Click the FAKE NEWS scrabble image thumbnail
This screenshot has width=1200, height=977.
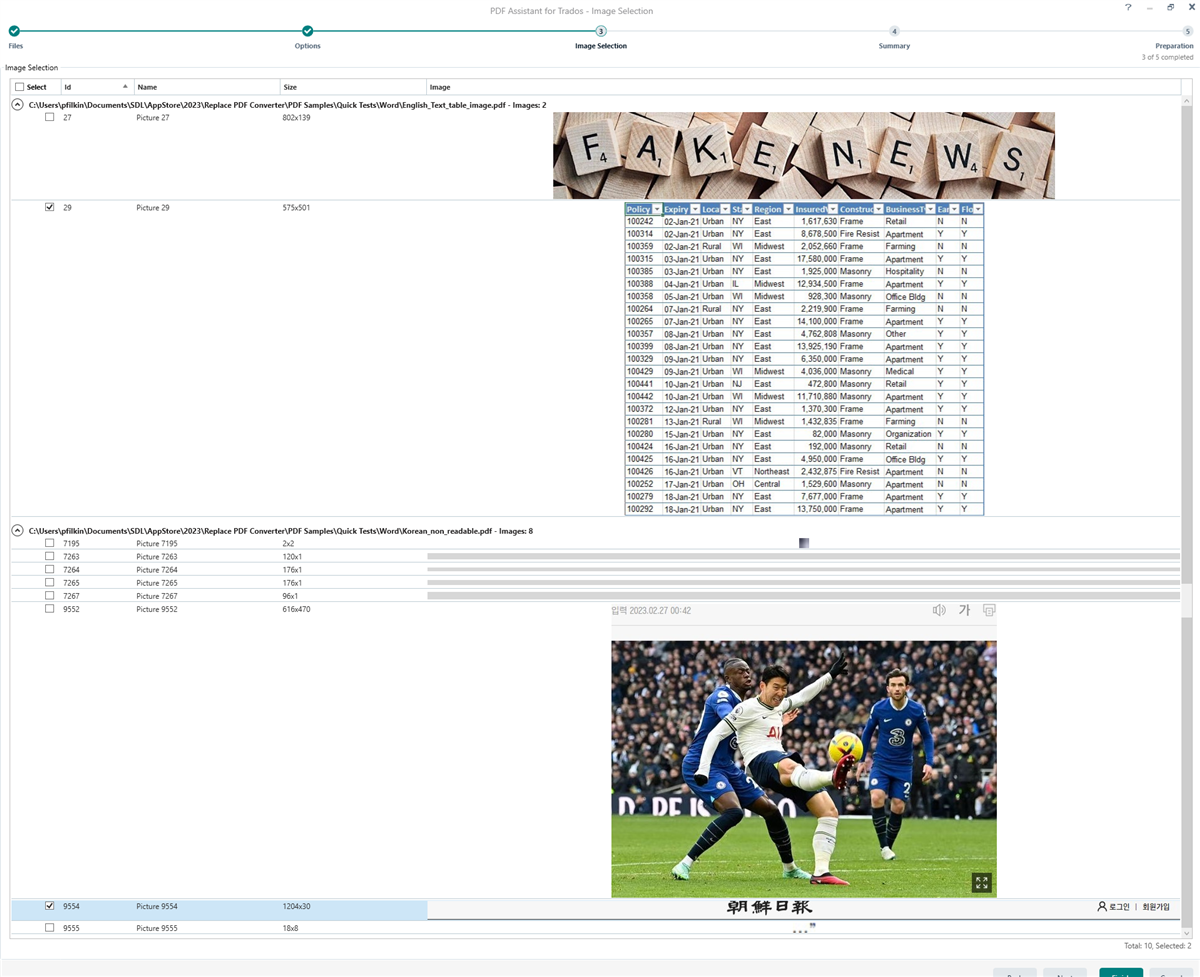point(804,155)
